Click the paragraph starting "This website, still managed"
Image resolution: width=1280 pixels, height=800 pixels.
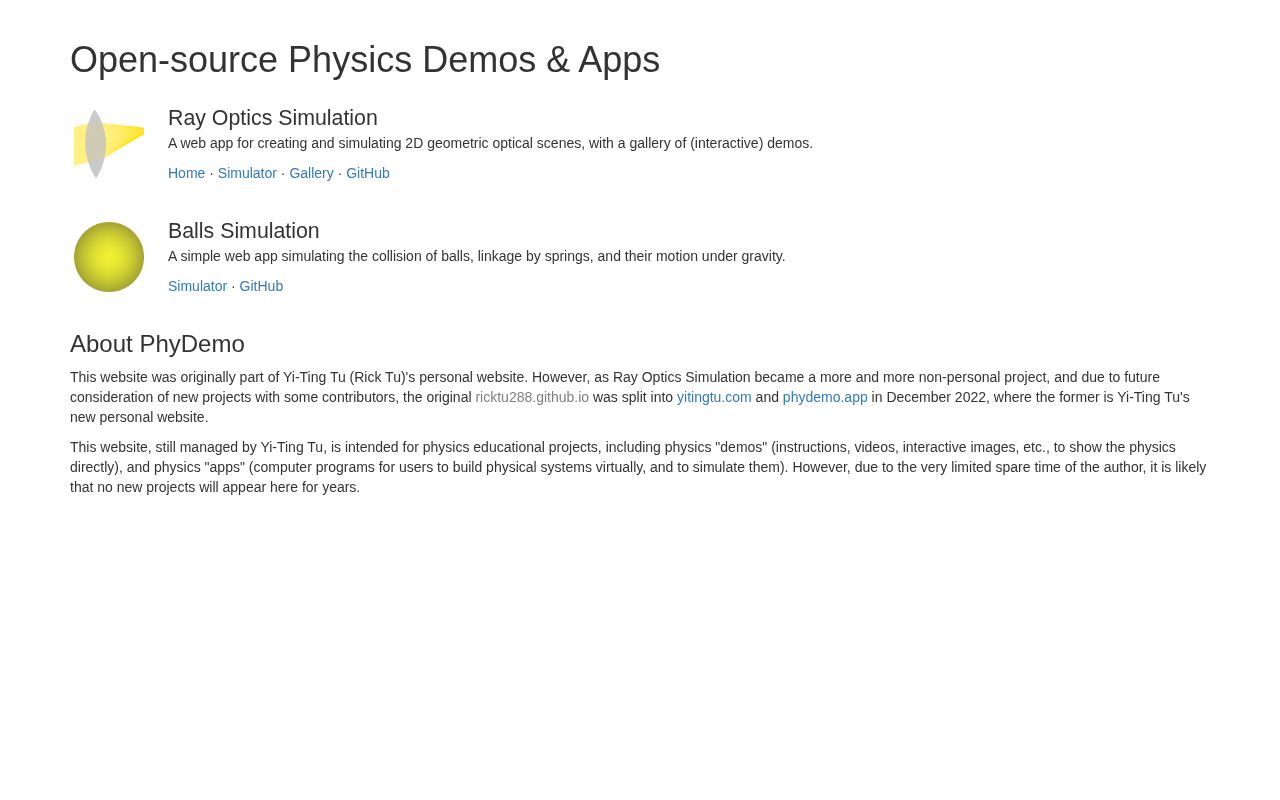pyautogui.click(x=638, y=467)
